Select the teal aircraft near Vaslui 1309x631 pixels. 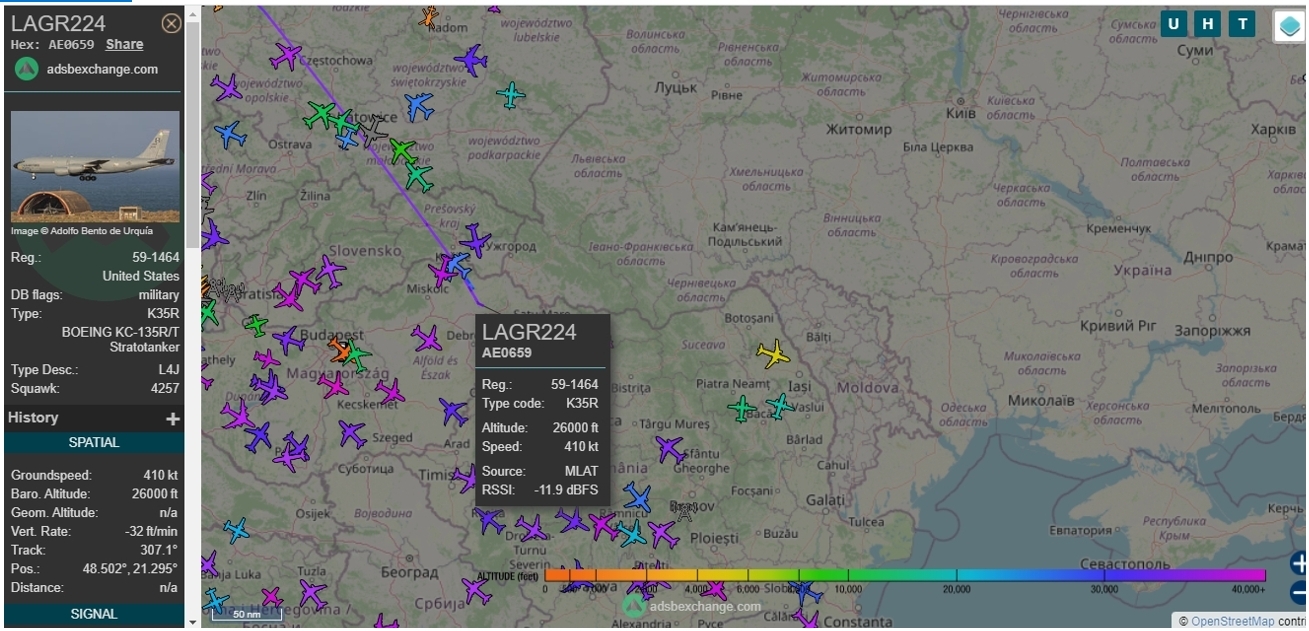coord(779,406)
